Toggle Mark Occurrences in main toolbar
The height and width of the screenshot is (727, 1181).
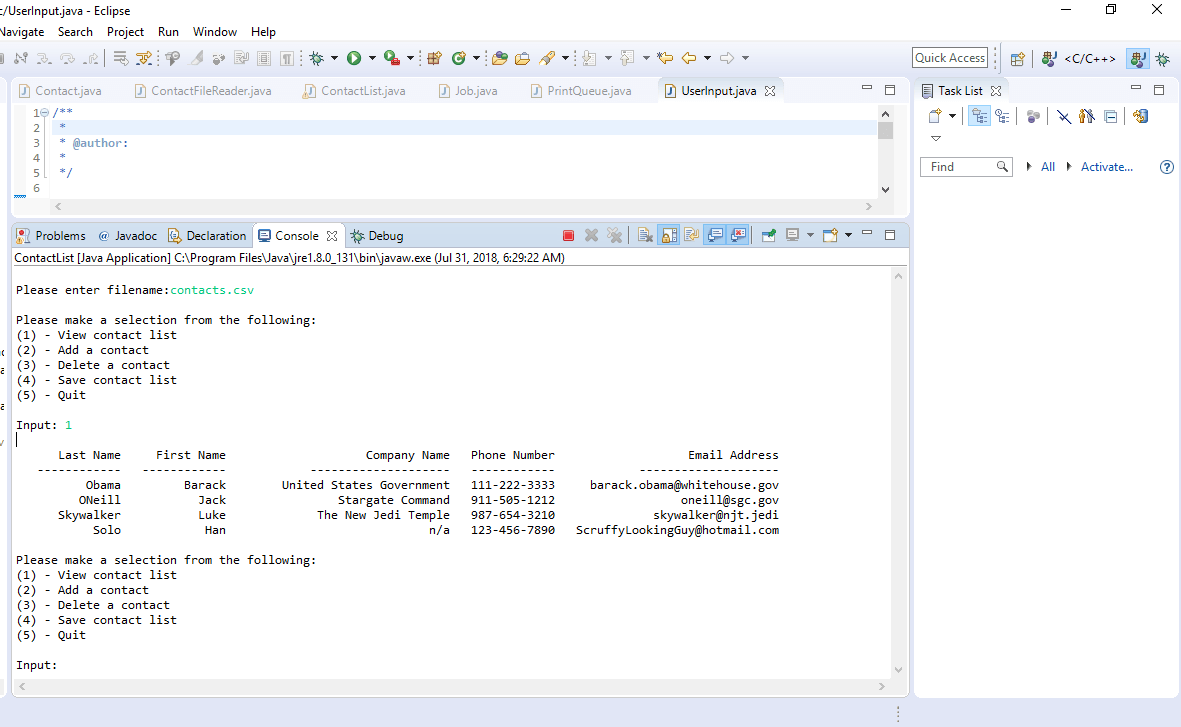click(x=197, y=58)
